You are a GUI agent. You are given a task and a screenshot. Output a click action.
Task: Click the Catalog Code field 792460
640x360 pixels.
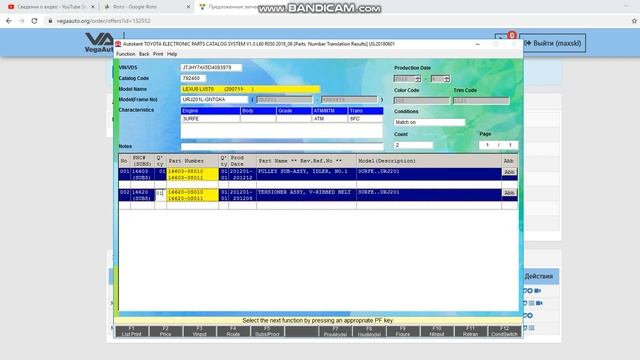click(193, 78)
